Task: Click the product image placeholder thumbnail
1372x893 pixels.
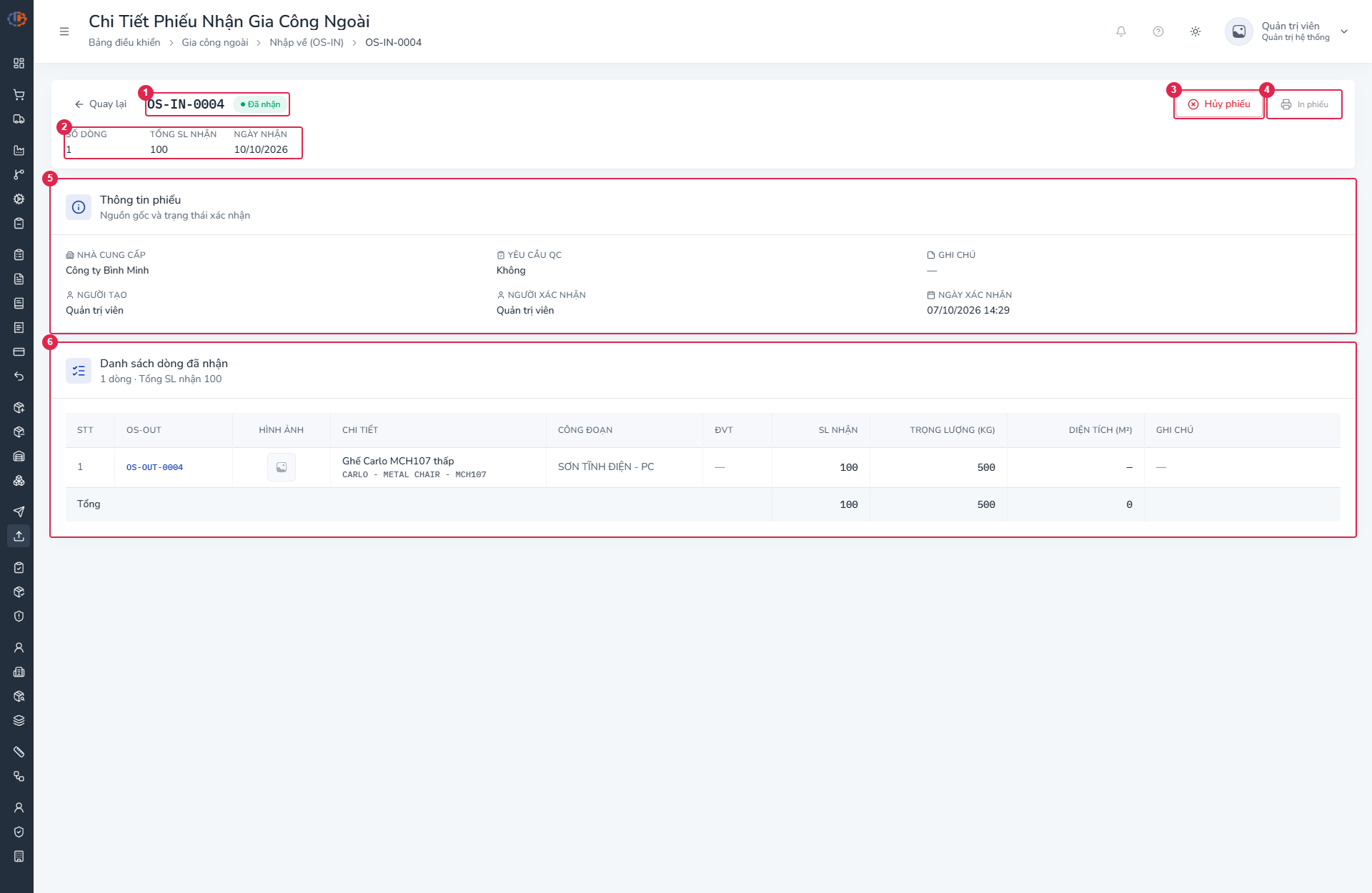Action: 282,467
